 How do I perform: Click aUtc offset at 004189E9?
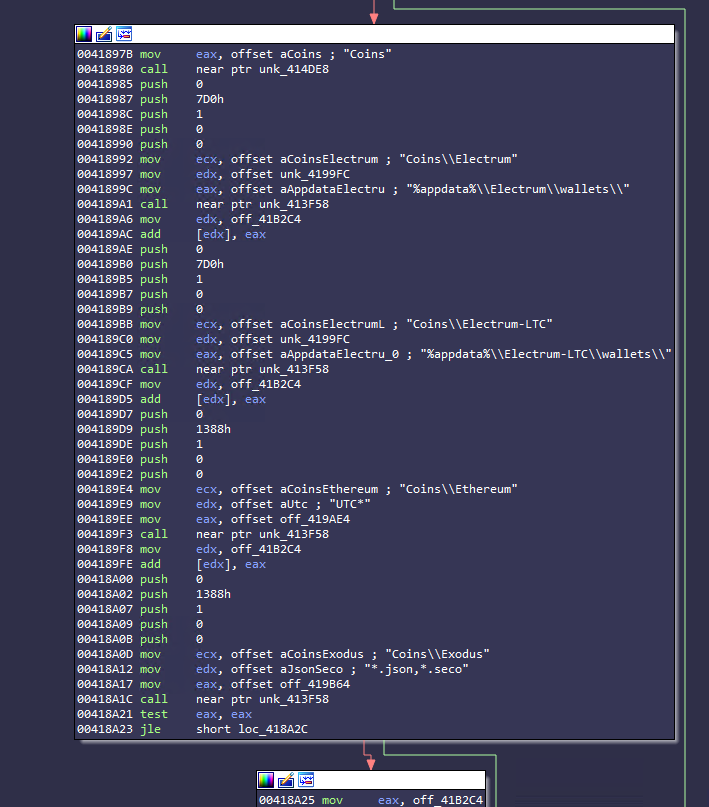coord(294,504)
